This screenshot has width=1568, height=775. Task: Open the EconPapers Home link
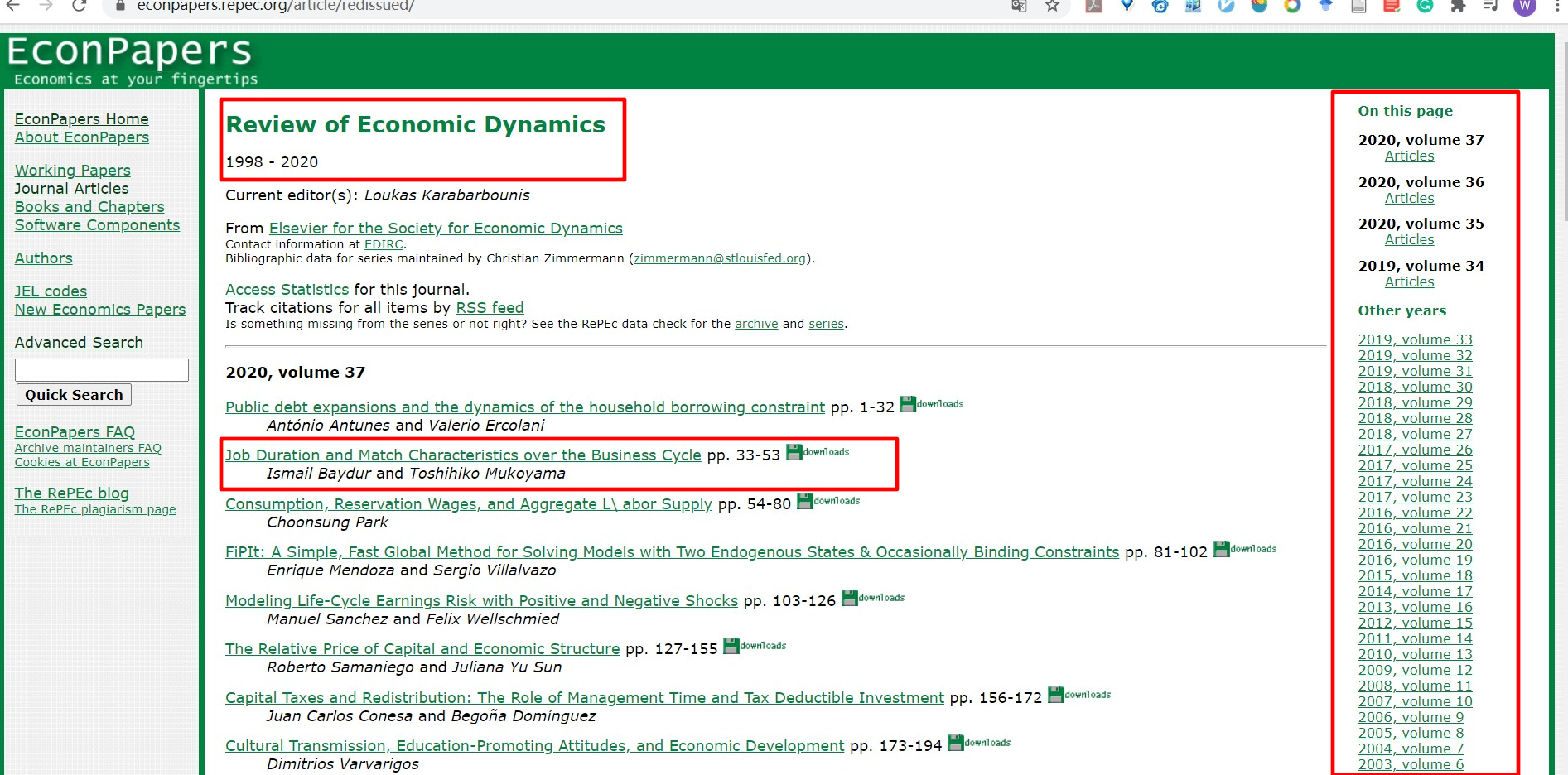[81, 118]
